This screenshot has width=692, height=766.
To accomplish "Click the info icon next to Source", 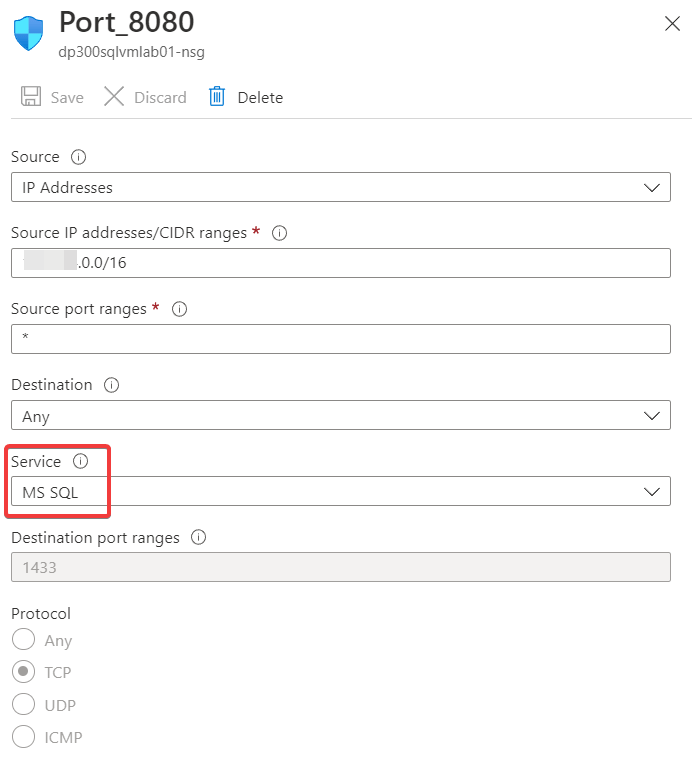I will click(x=79, y=157).
